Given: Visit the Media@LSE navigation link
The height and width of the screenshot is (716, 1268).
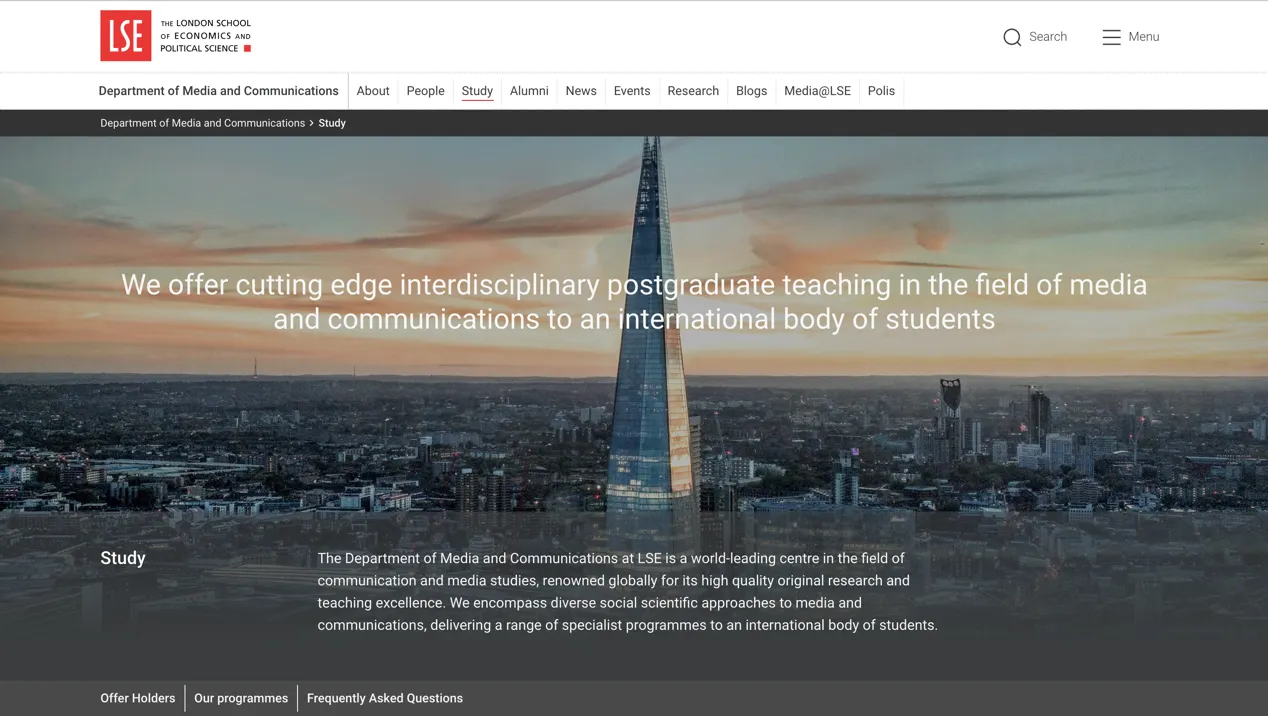Looking at the screenshot, I should pyautogui.click(x=817, y=91).
